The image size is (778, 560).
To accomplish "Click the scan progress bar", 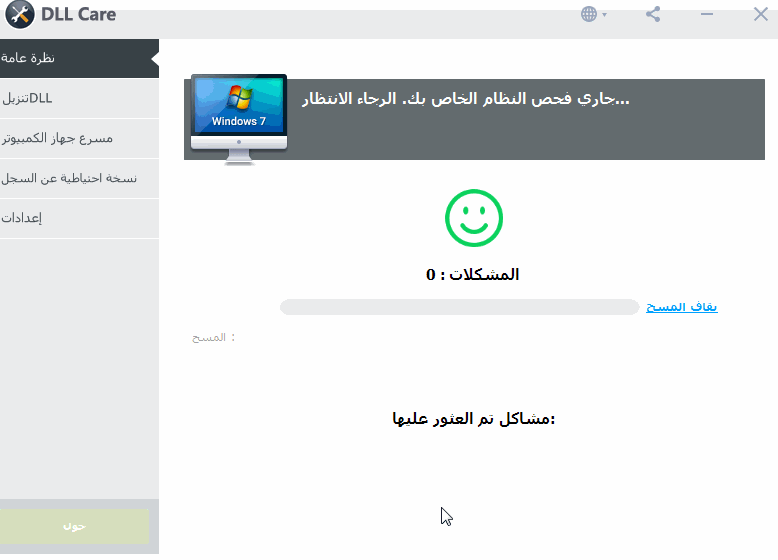I will pyautogui.click(x=459, y=307).
